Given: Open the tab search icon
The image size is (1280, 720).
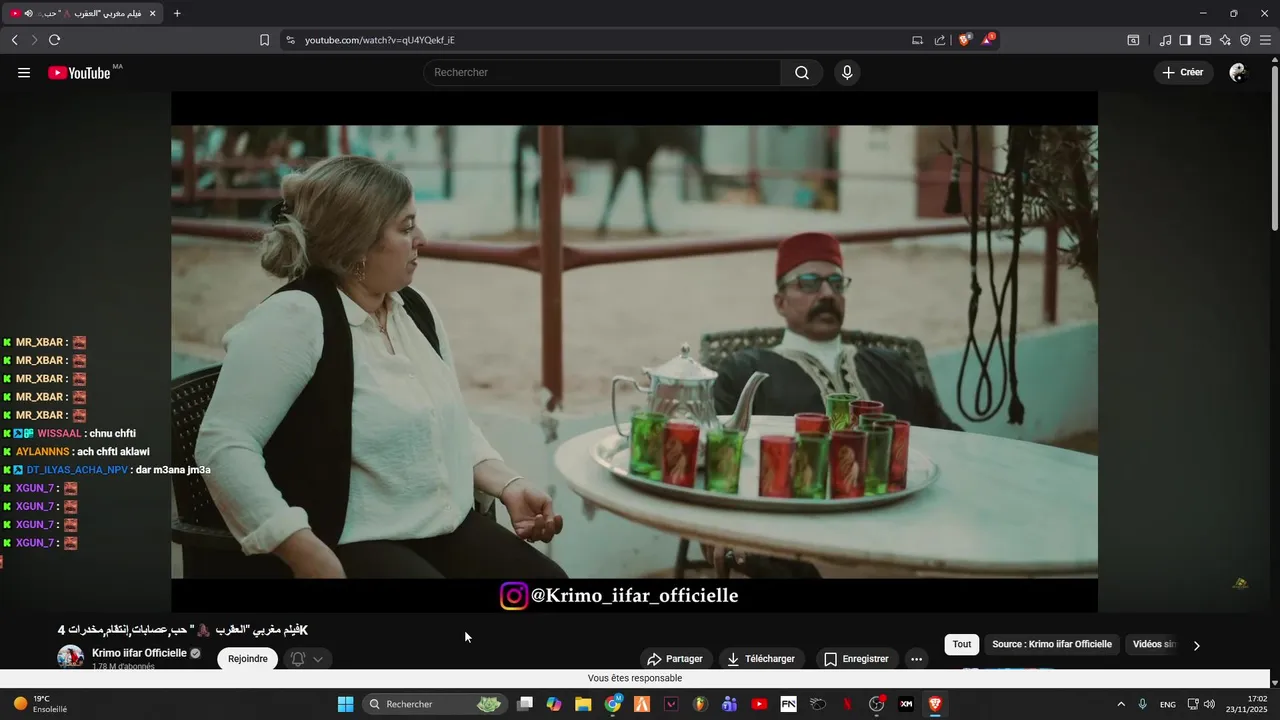Looking at the screenshot, I should click(x=1133, y=40).
